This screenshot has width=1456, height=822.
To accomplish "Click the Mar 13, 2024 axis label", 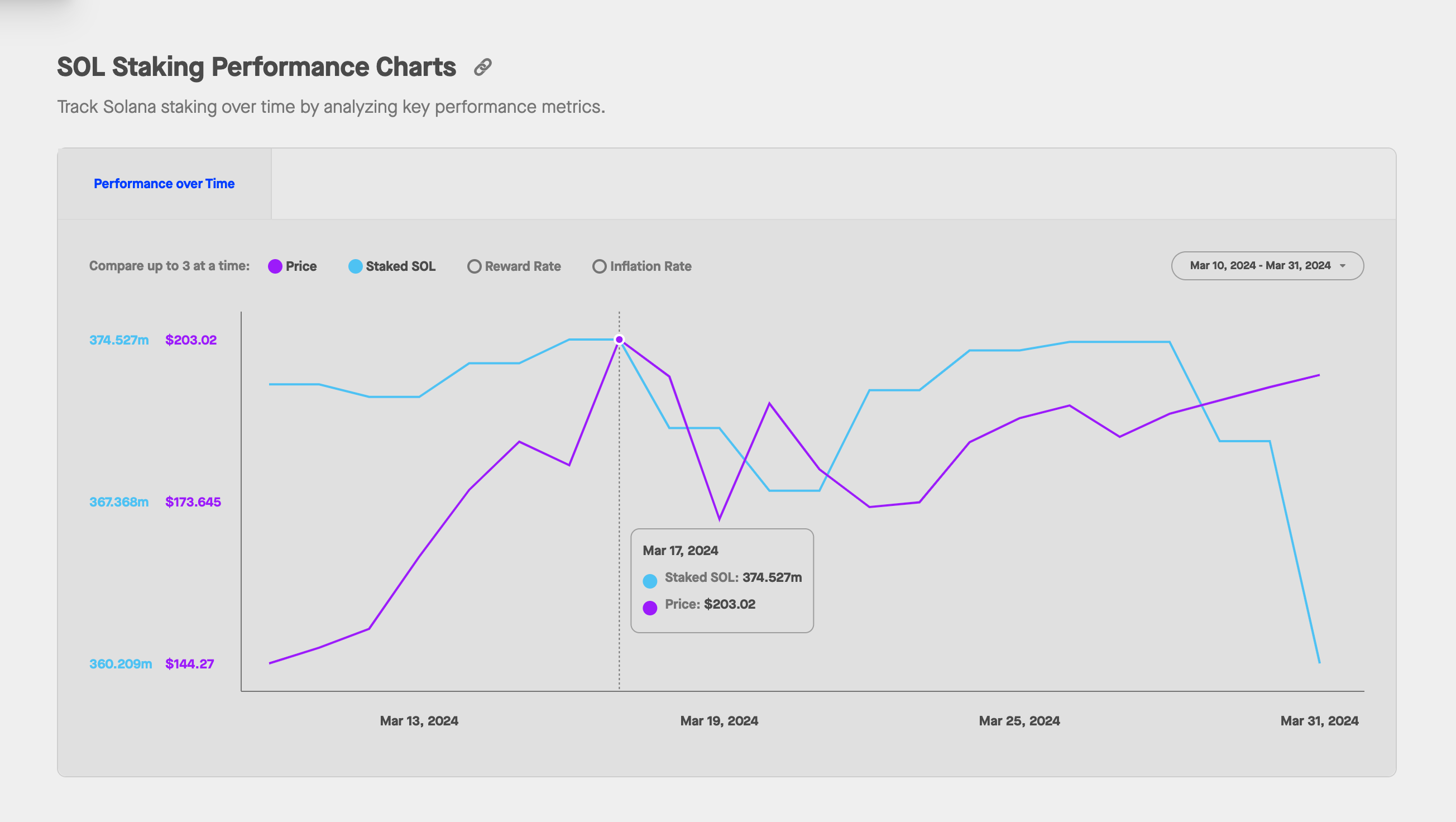I will click(419, 721).
